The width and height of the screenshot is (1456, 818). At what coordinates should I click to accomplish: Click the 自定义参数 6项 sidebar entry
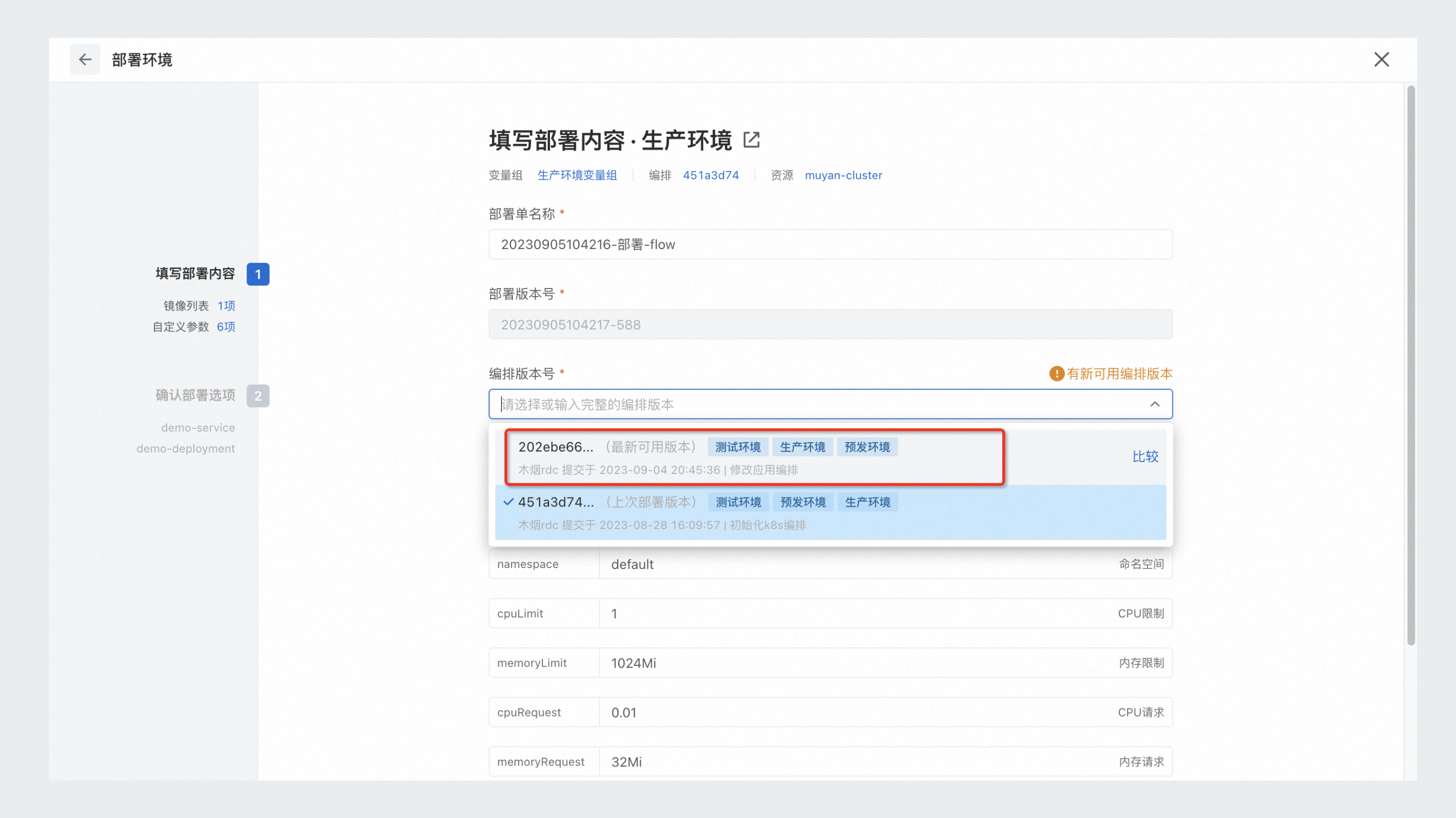pyautogui.click(x=194, y=326)
